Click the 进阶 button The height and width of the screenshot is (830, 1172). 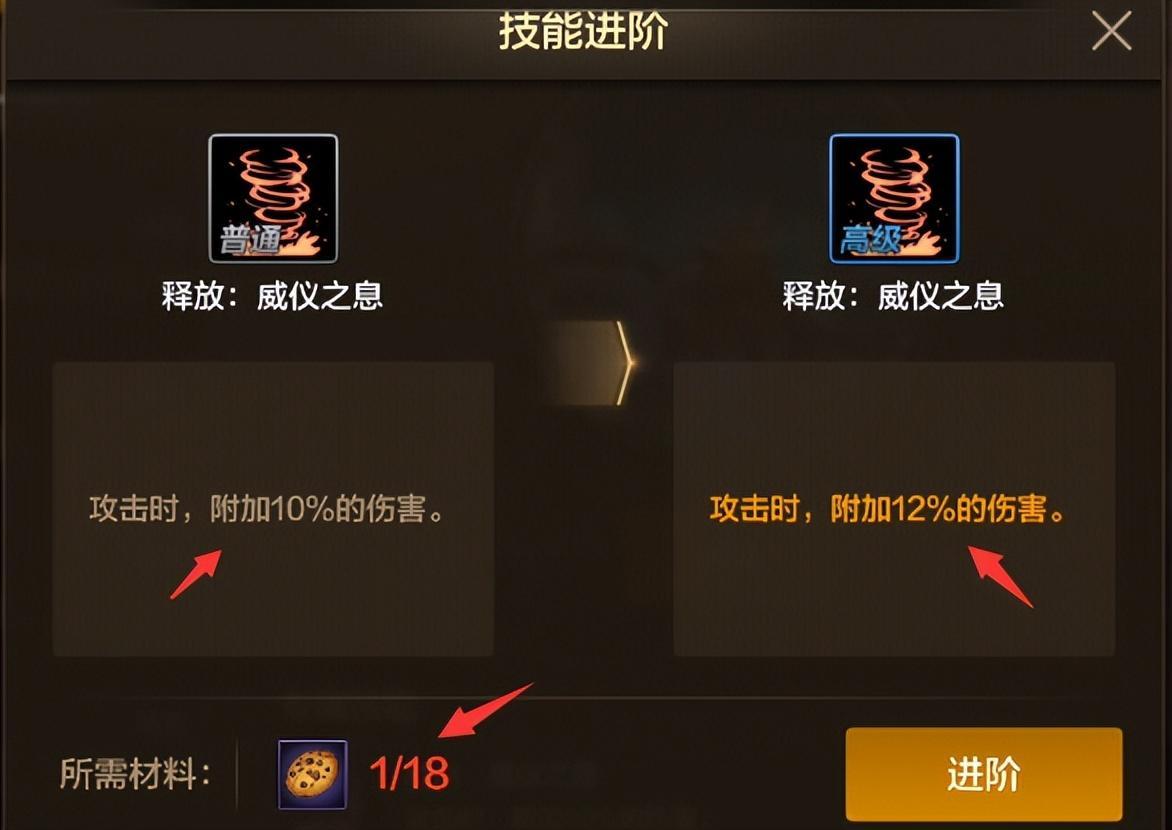point(984,774)
